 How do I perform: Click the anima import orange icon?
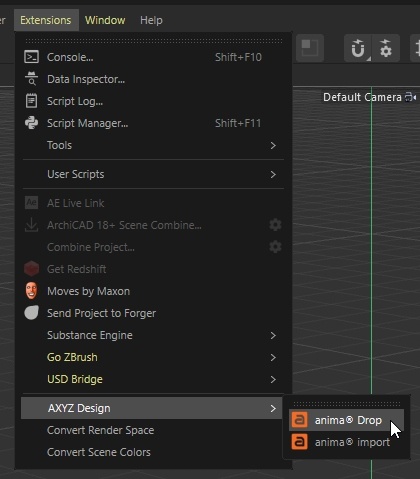[x=299, y=442]
